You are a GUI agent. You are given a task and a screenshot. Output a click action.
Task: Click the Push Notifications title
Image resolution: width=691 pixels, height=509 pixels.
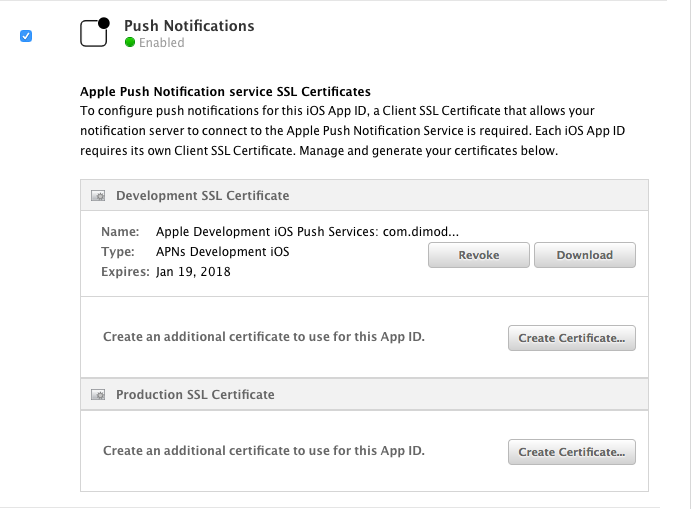click(189, 26)
